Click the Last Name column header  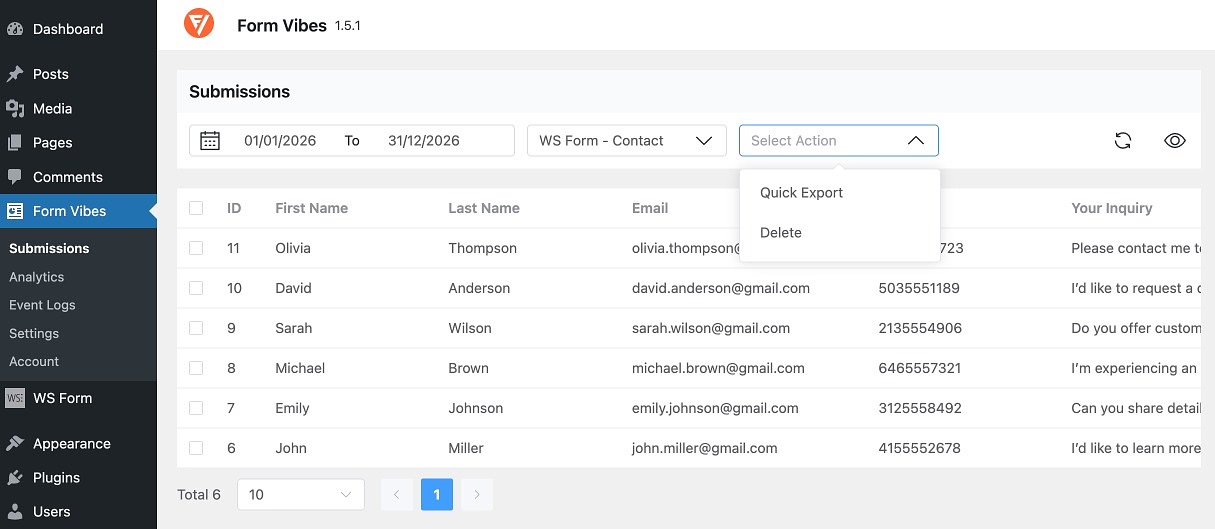[484, 208]
